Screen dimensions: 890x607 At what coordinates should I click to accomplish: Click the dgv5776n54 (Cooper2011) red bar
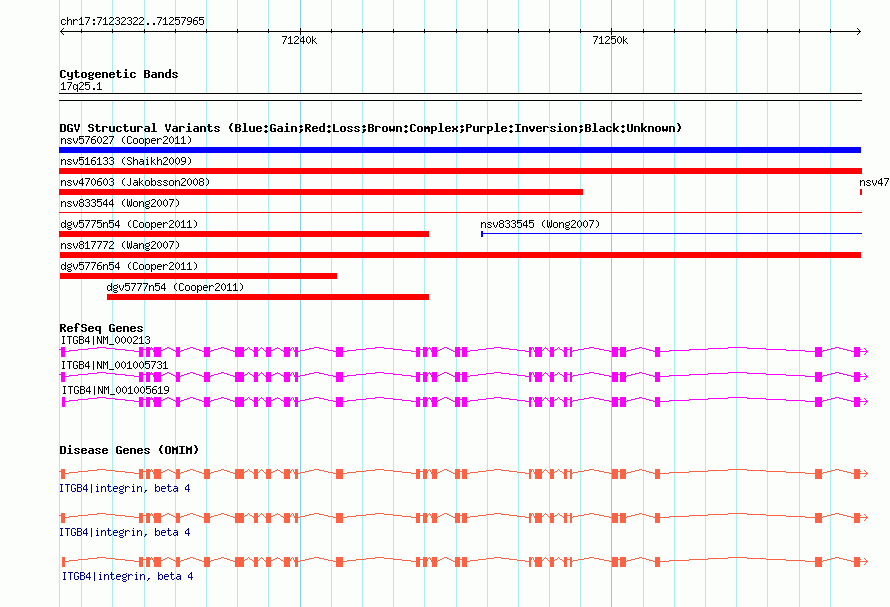198,276
